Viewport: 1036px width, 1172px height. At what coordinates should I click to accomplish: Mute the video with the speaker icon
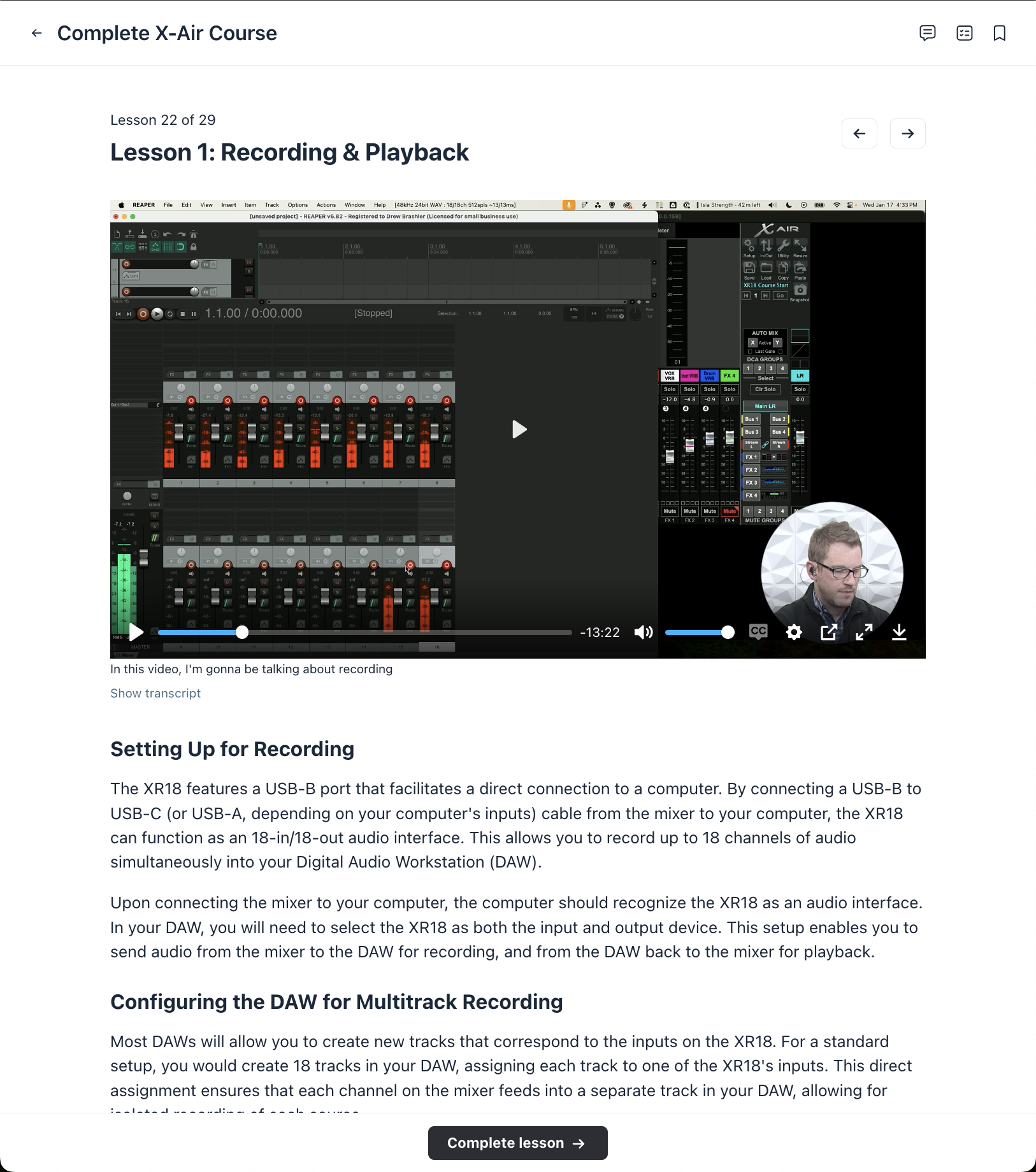click(x=644, y=632)
